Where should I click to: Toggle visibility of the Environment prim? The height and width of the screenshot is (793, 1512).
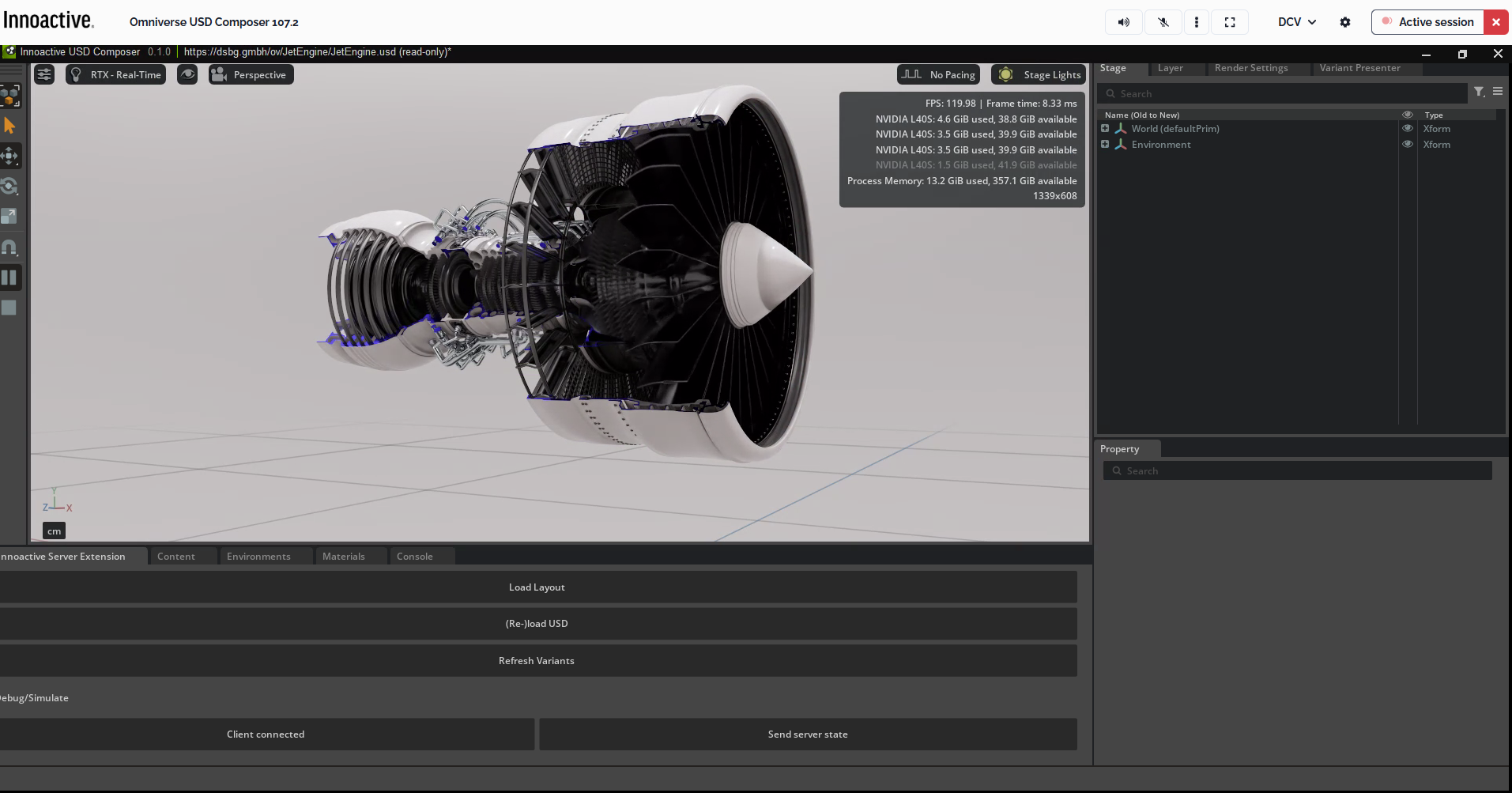point(1408,144)
